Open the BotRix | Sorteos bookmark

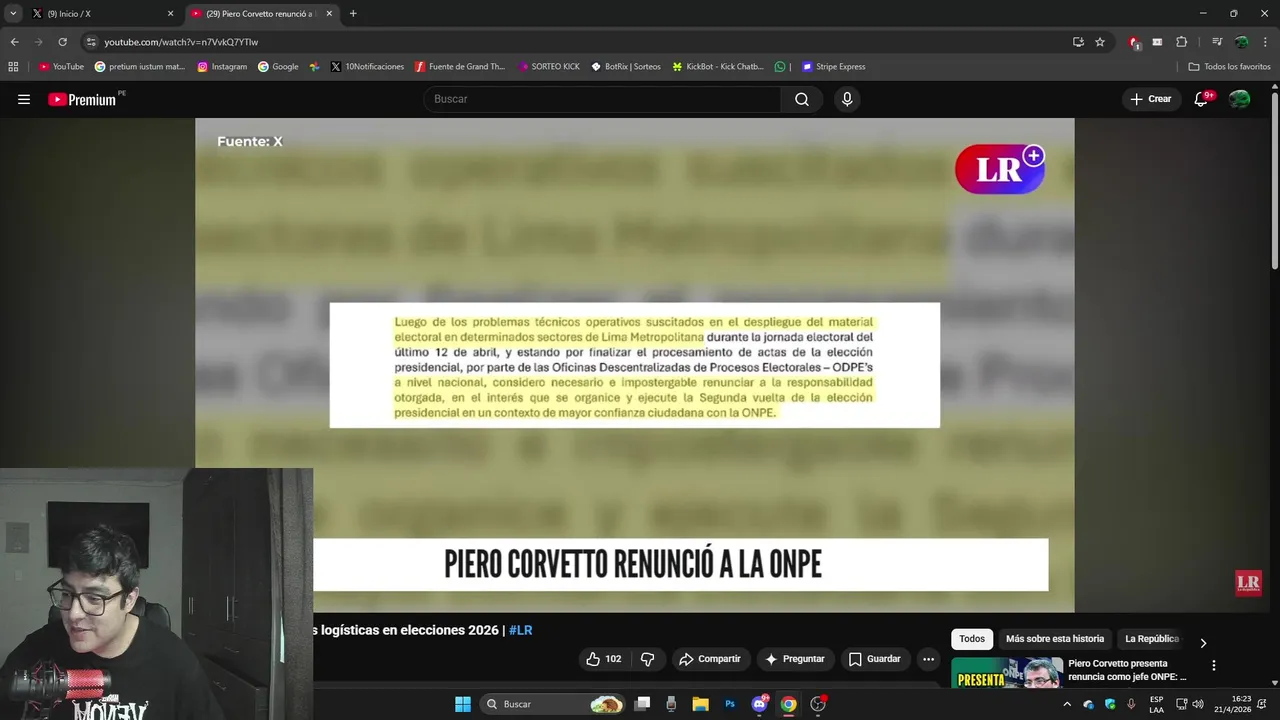626,67
